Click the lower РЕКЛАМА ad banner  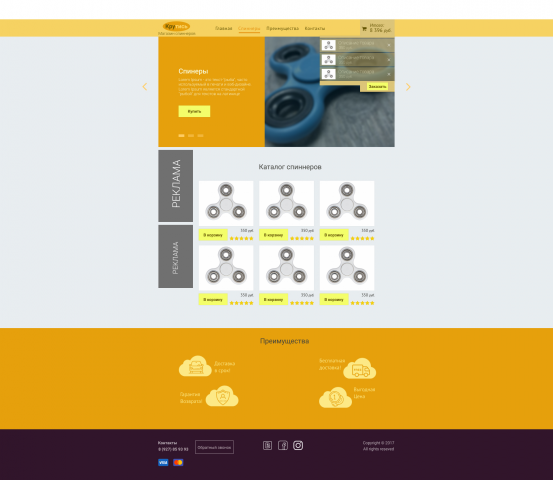[176, 257]
